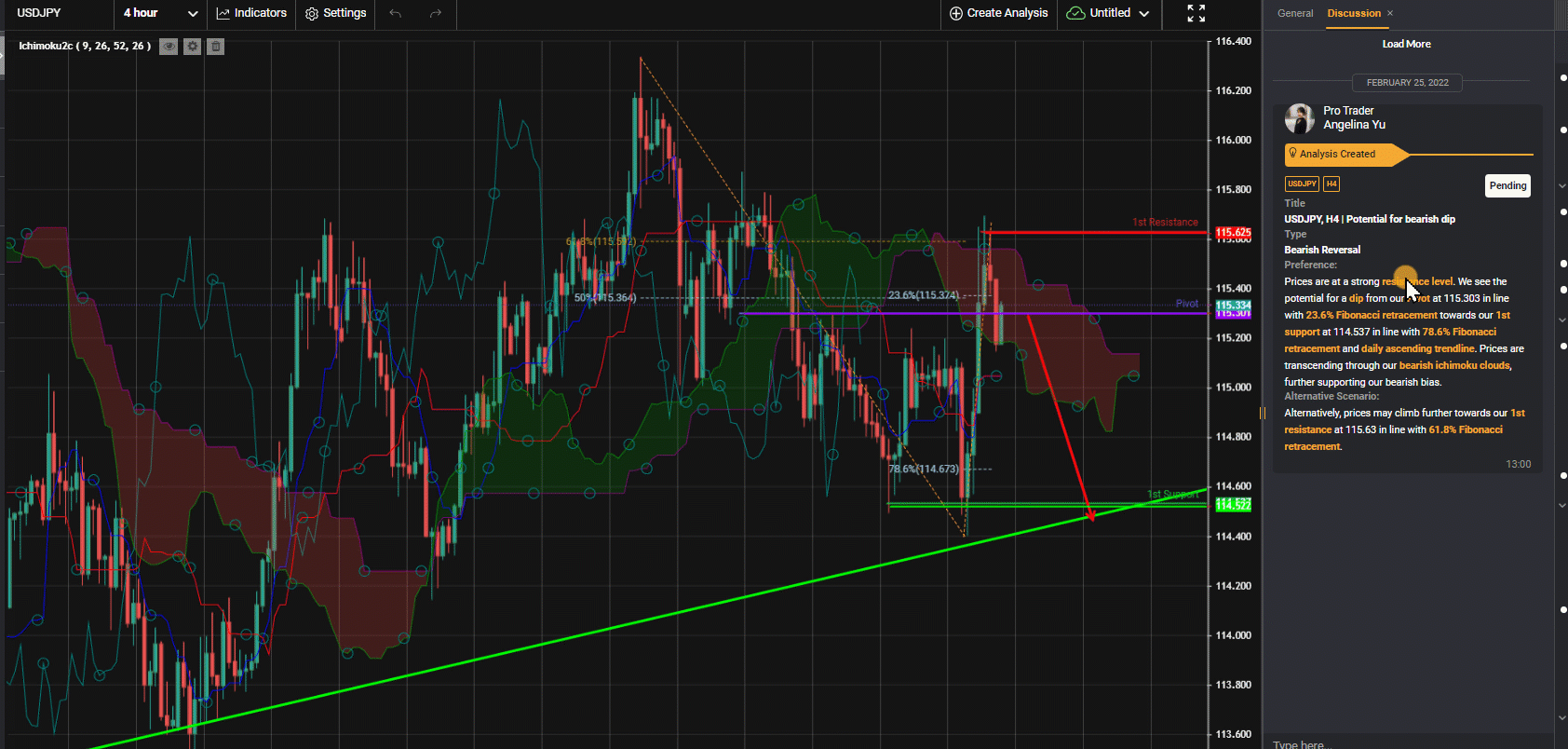Viewport: 1568px width, 749px height.
Task: Click the Ichimoku2c indicator label
Action: 85,46
